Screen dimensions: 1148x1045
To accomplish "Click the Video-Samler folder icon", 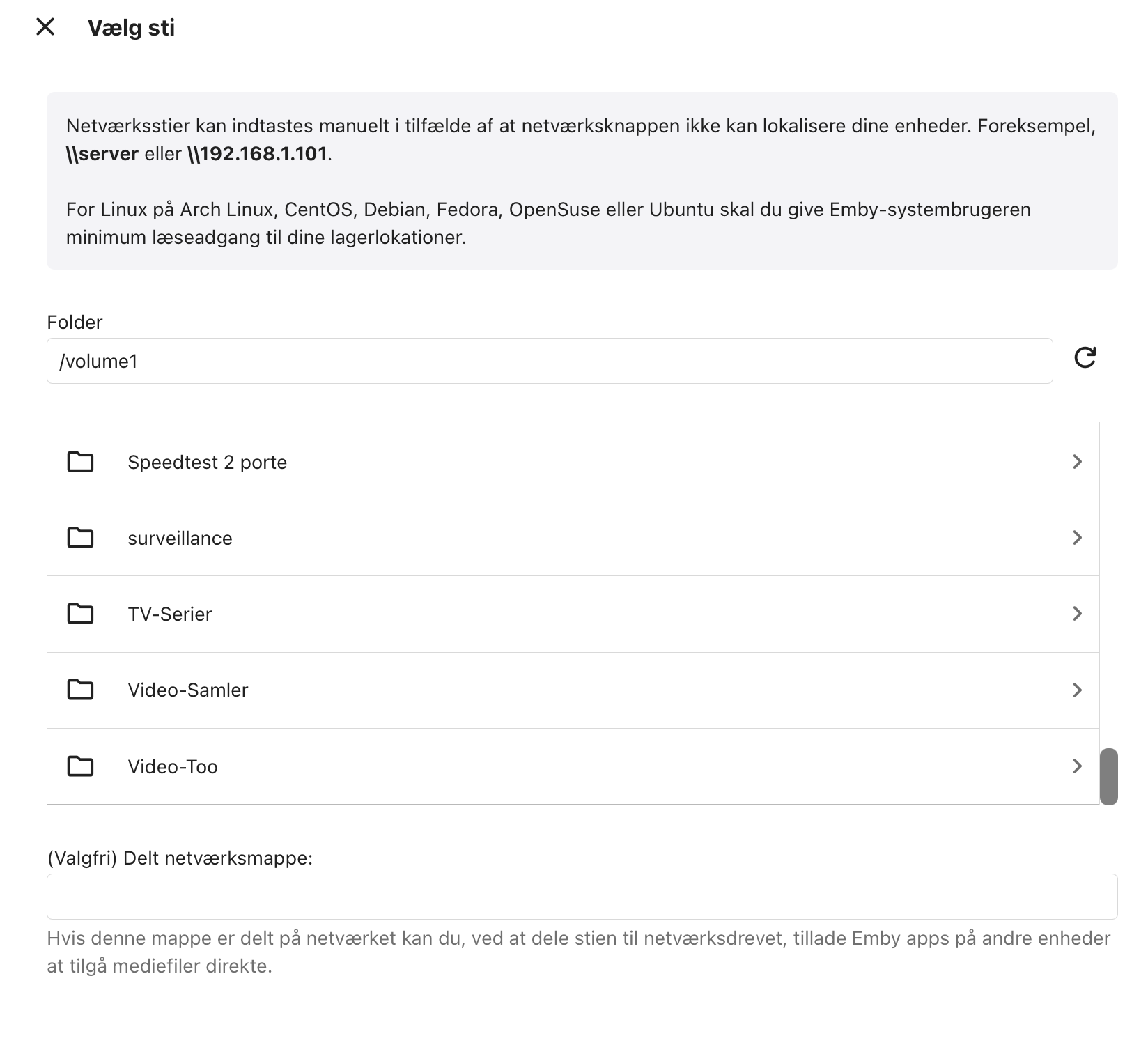I will pos(80,690).
